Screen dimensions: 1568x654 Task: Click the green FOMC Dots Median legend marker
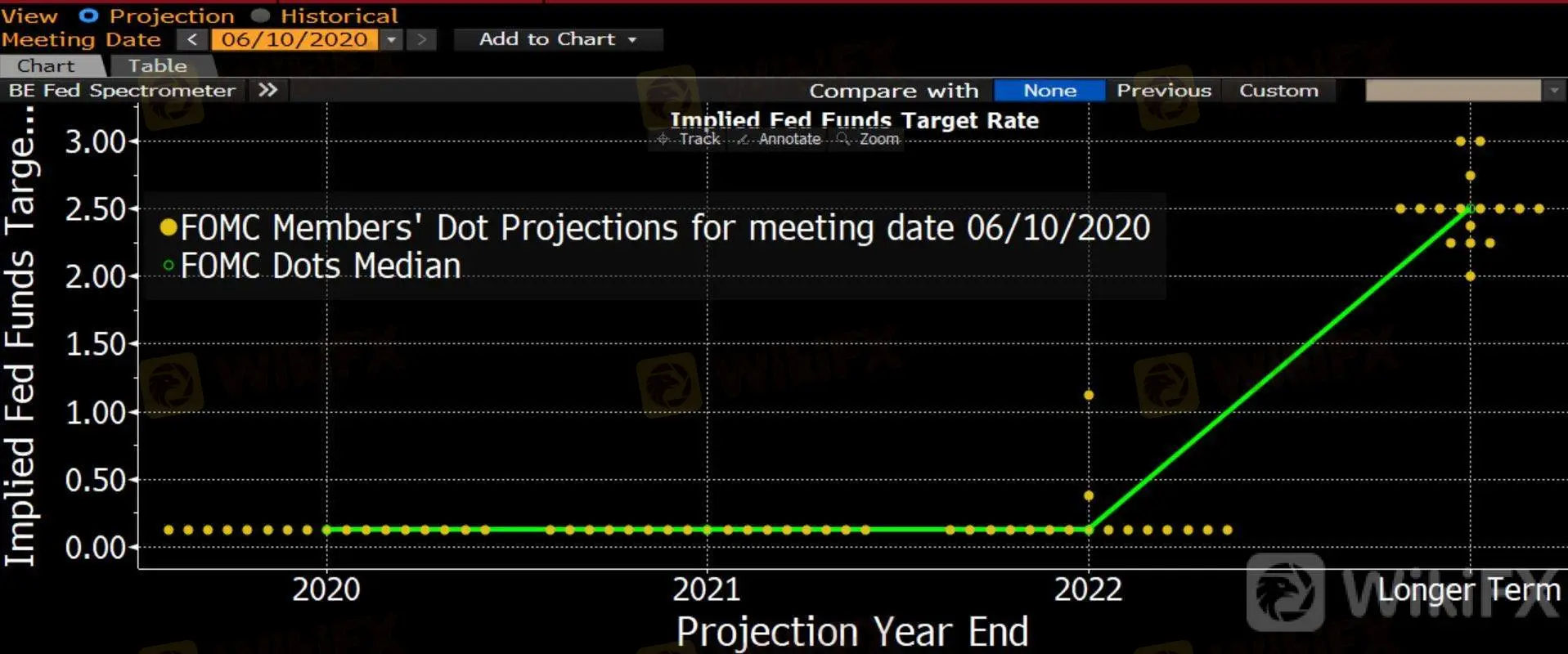pos(168,266)
